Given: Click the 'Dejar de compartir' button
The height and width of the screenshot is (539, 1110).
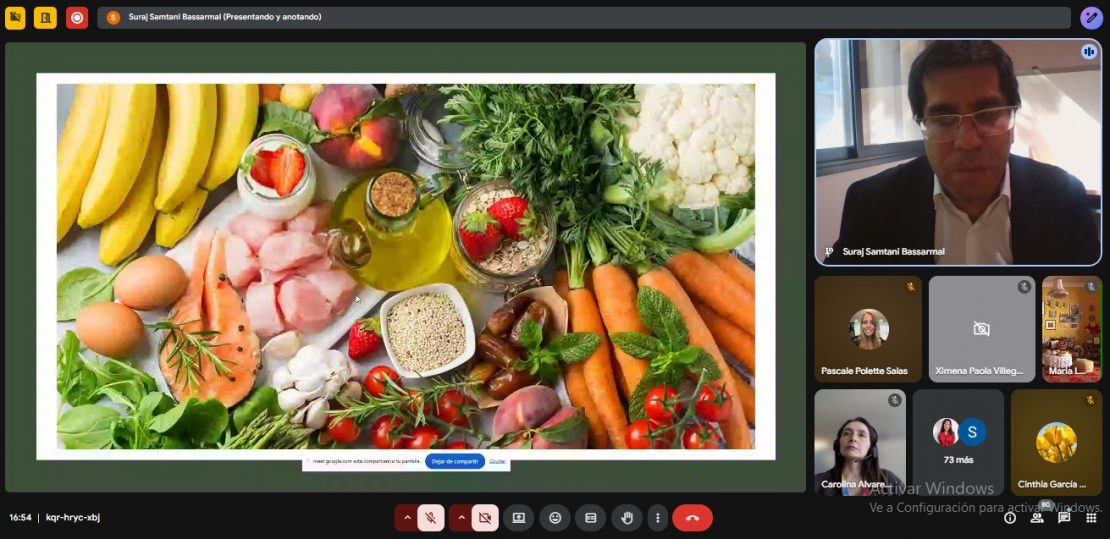Looking at the screenshot, I should click(454, 462).
